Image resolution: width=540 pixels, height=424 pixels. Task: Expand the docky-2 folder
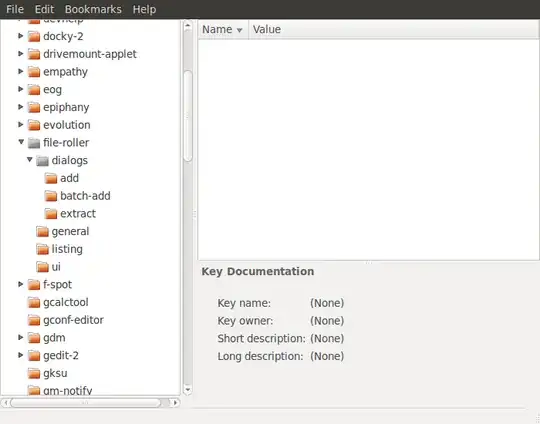click(x=21, y=35)
